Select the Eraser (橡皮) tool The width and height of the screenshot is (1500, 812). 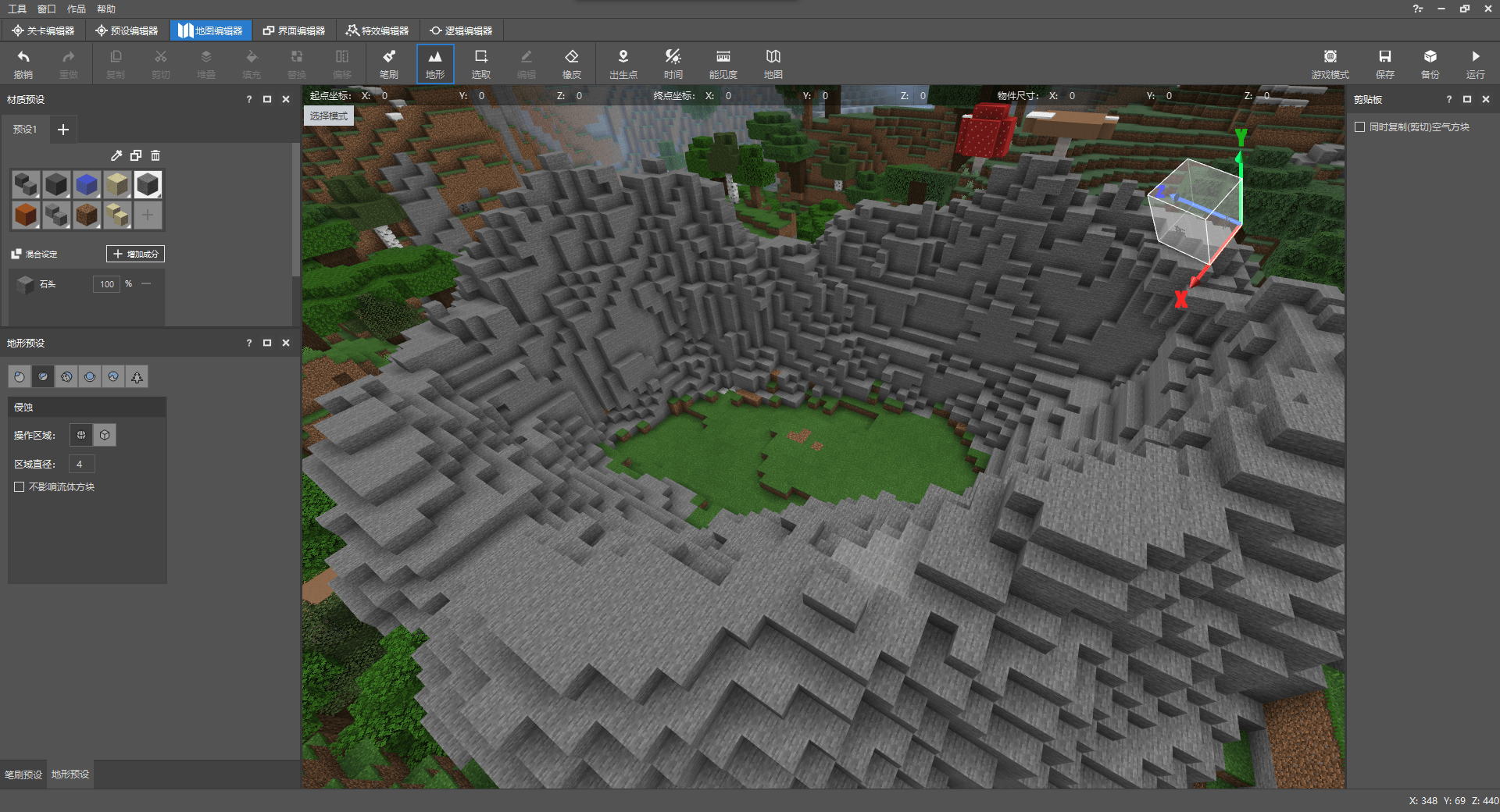pos(572,63)
